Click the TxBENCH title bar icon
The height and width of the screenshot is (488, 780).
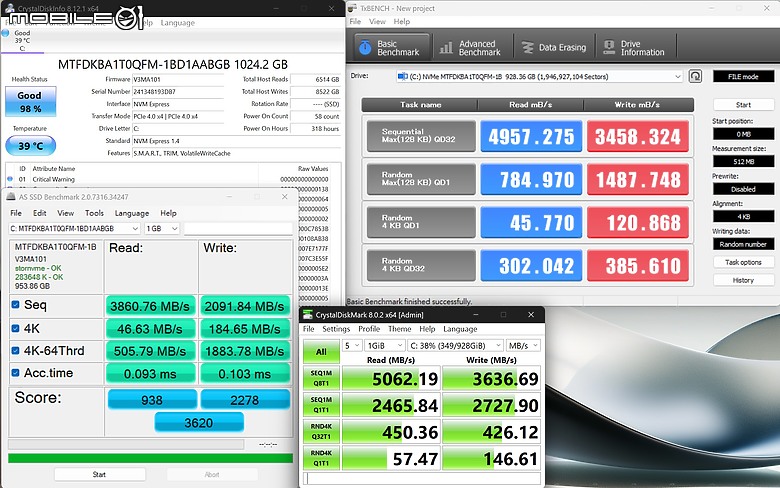(x=353, y=8)
